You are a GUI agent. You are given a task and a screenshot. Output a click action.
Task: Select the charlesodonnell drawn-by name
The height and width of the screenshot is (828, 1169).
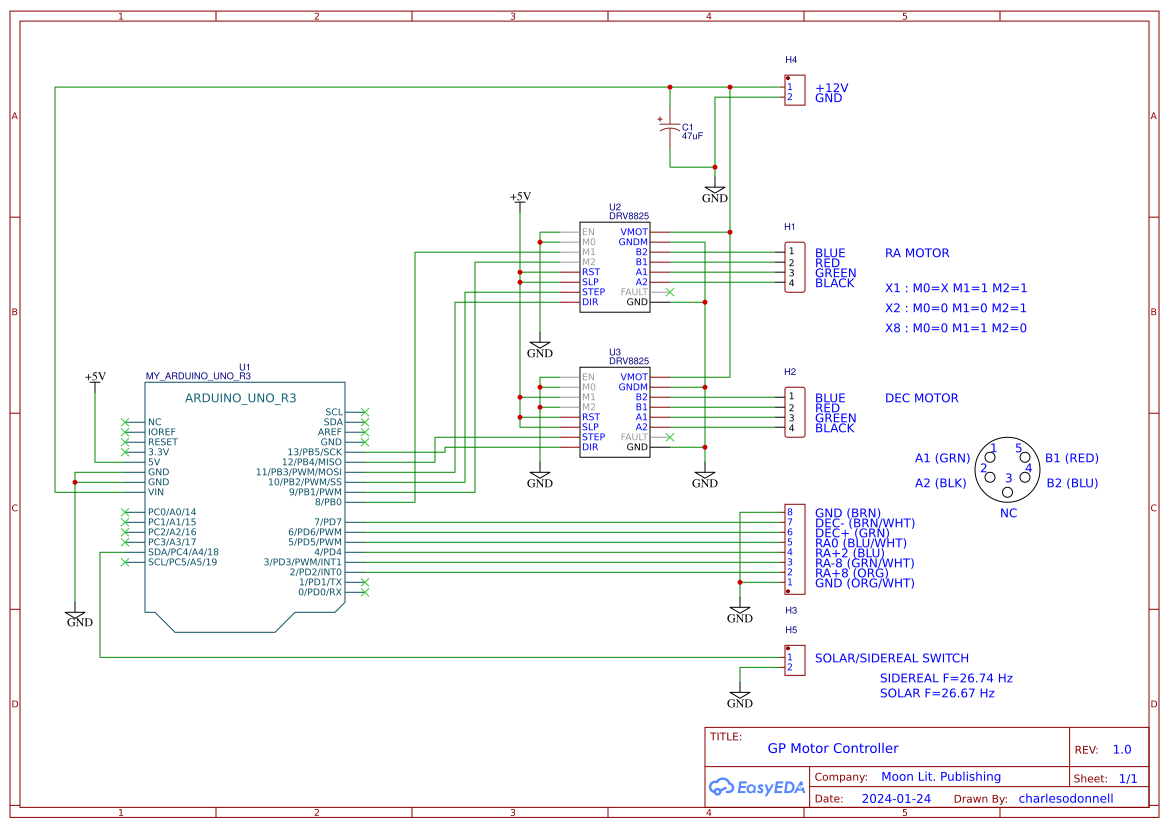[x=1066, y=798]
